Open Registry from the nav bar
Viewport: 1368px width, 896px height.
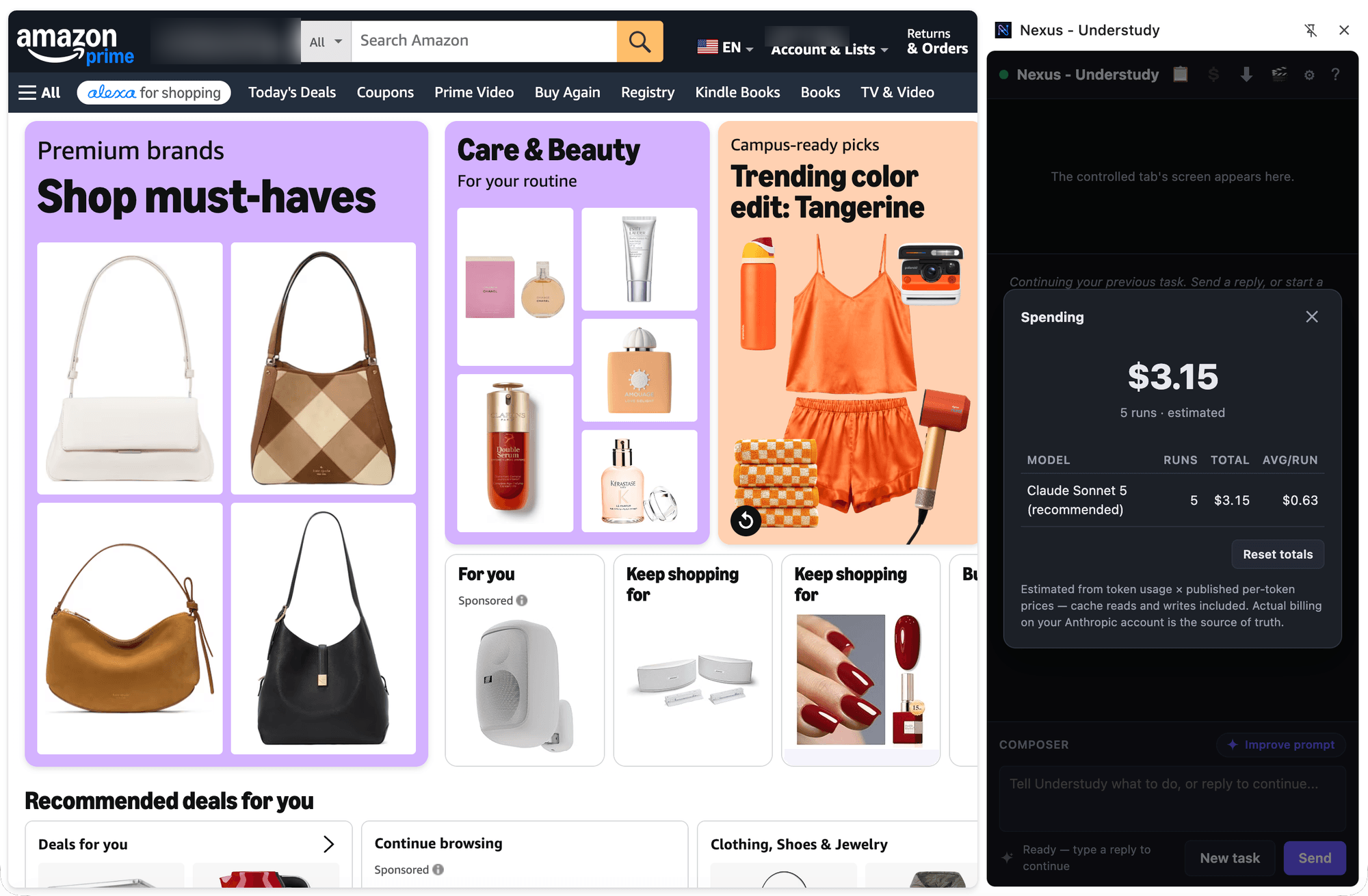tap(648, 92)
